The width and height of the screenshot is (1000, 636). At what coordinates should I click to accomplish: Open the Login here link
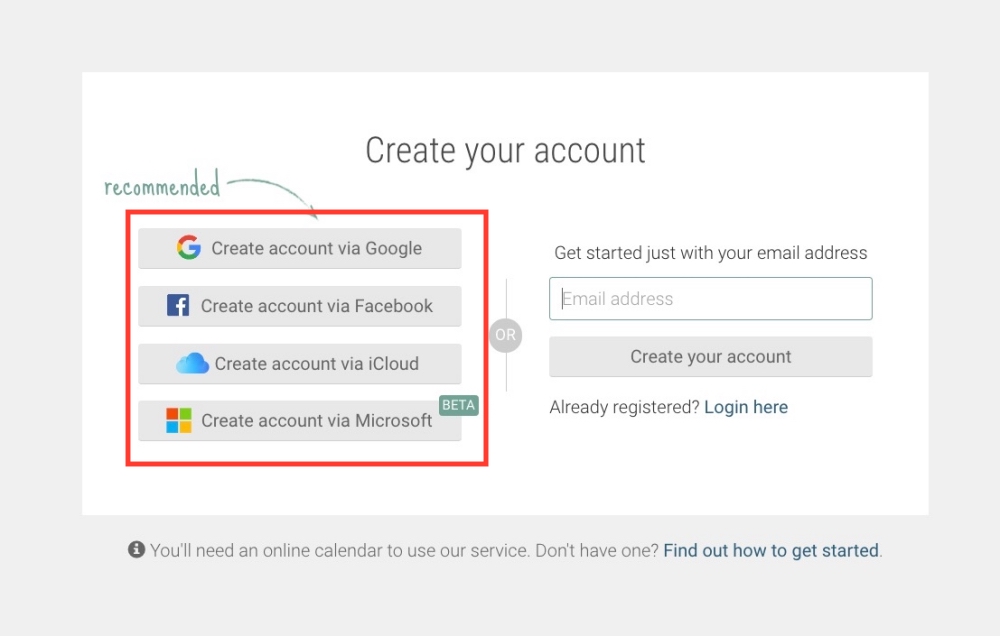click(746, 407)
